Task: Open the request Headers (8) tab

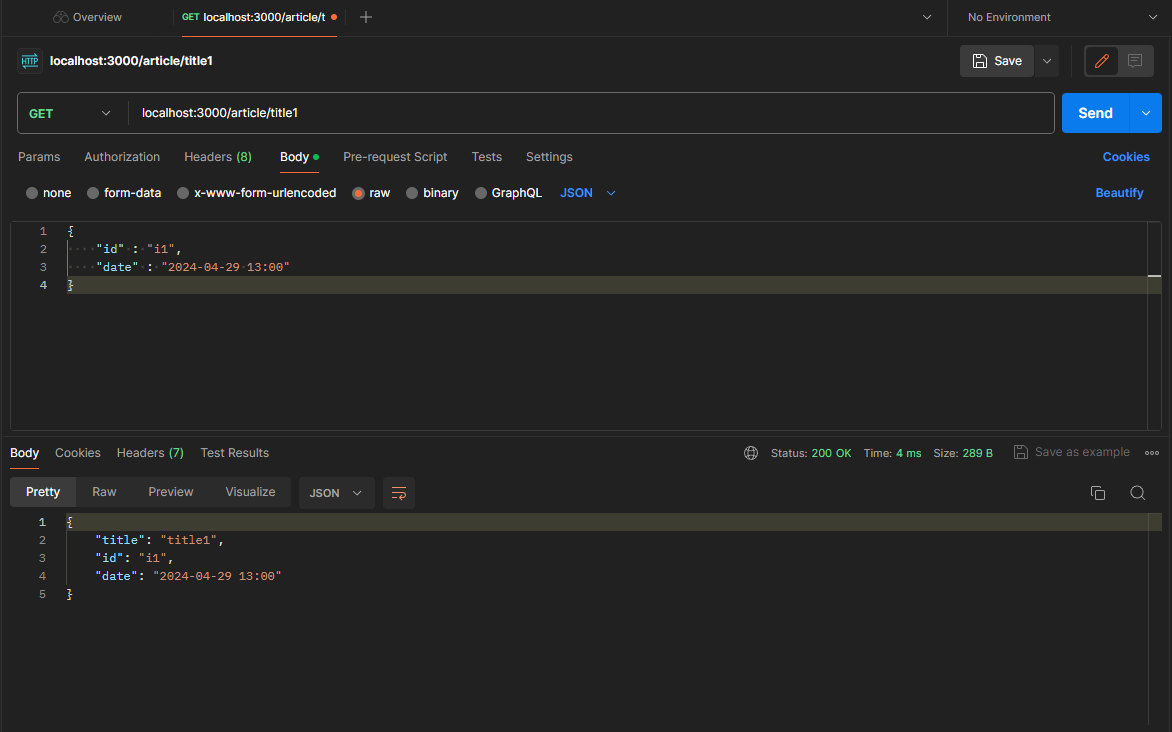Action: [x=218, y=157]
